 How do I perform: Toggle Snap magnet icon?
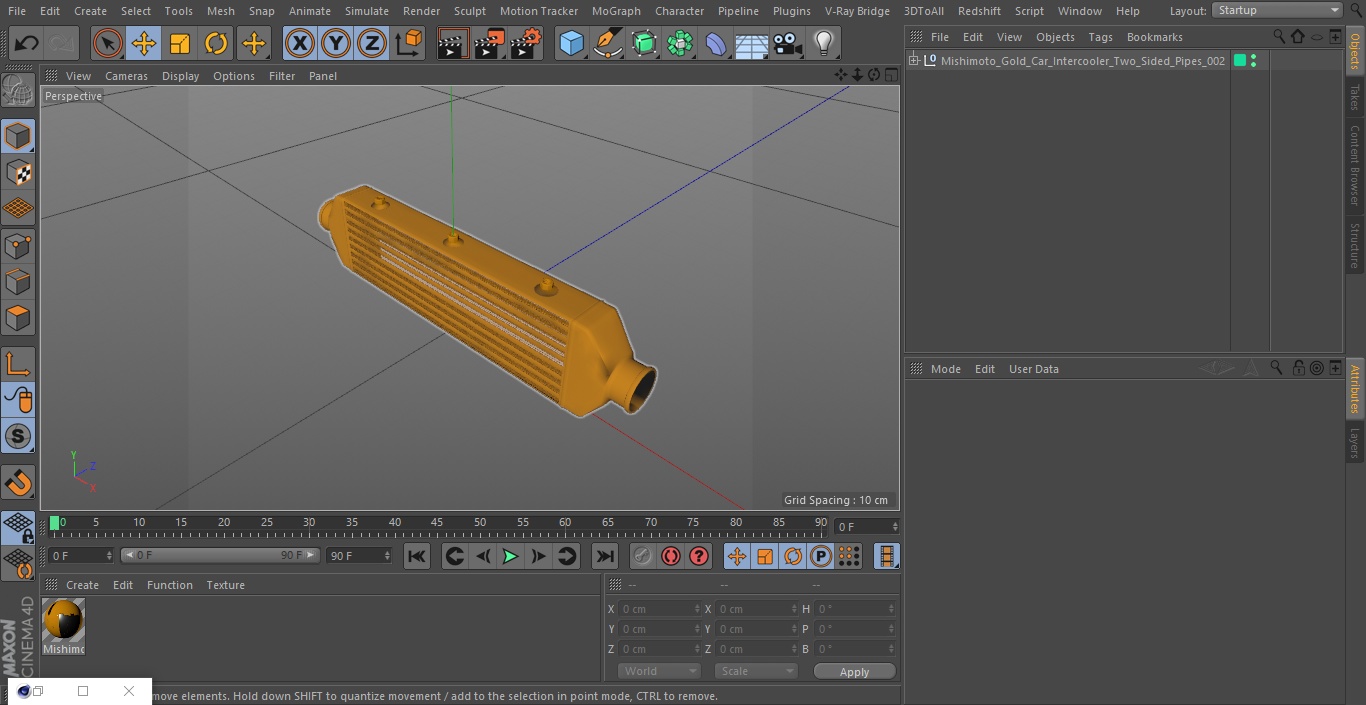point(18,483)
